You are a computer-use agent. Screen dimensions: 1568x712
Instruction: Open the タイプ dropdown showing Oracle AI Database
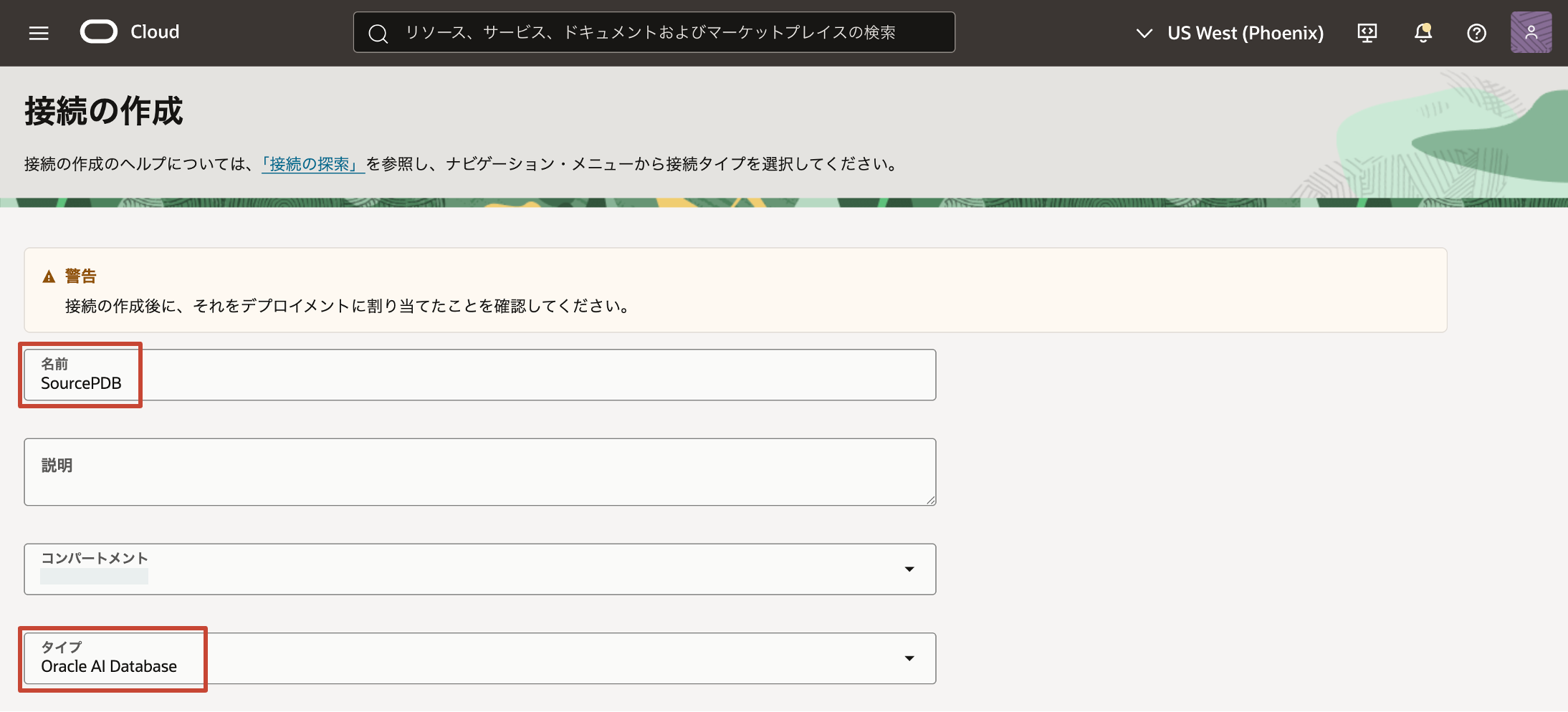tap(909, 658)
